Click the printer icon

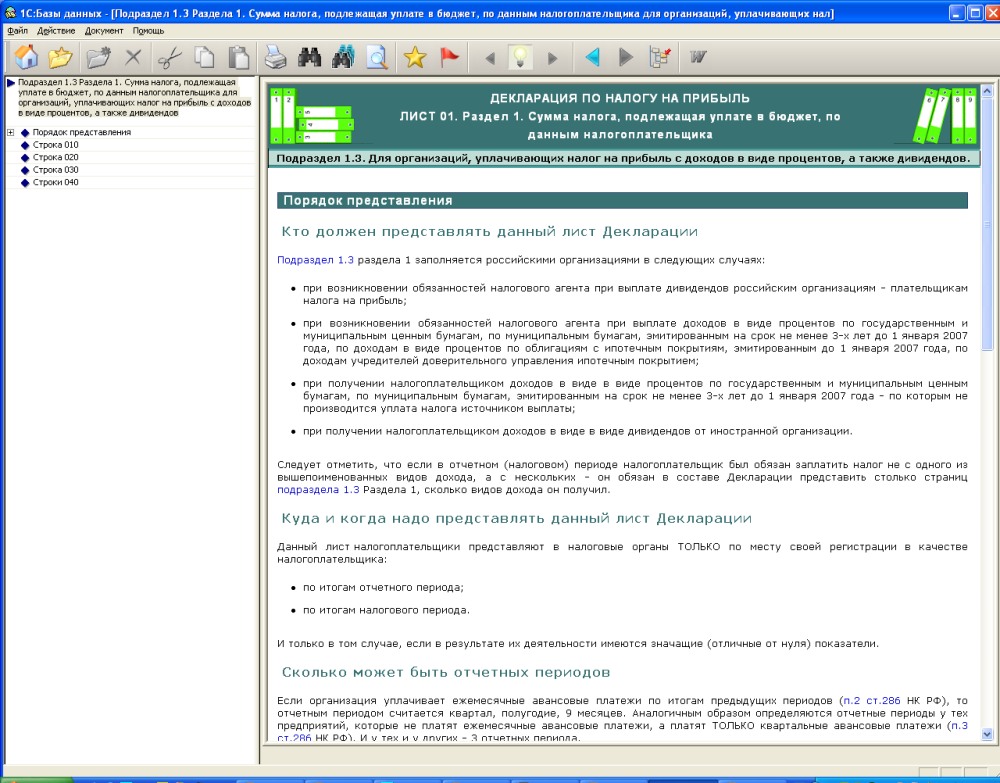click(x=274, y=57)
